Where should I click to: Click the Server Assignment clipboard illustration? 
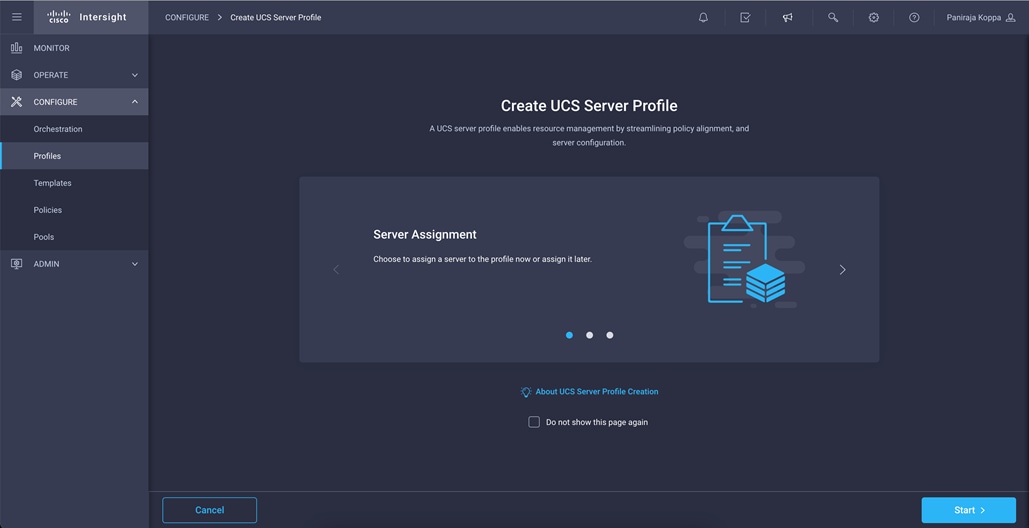coord(742,260)
